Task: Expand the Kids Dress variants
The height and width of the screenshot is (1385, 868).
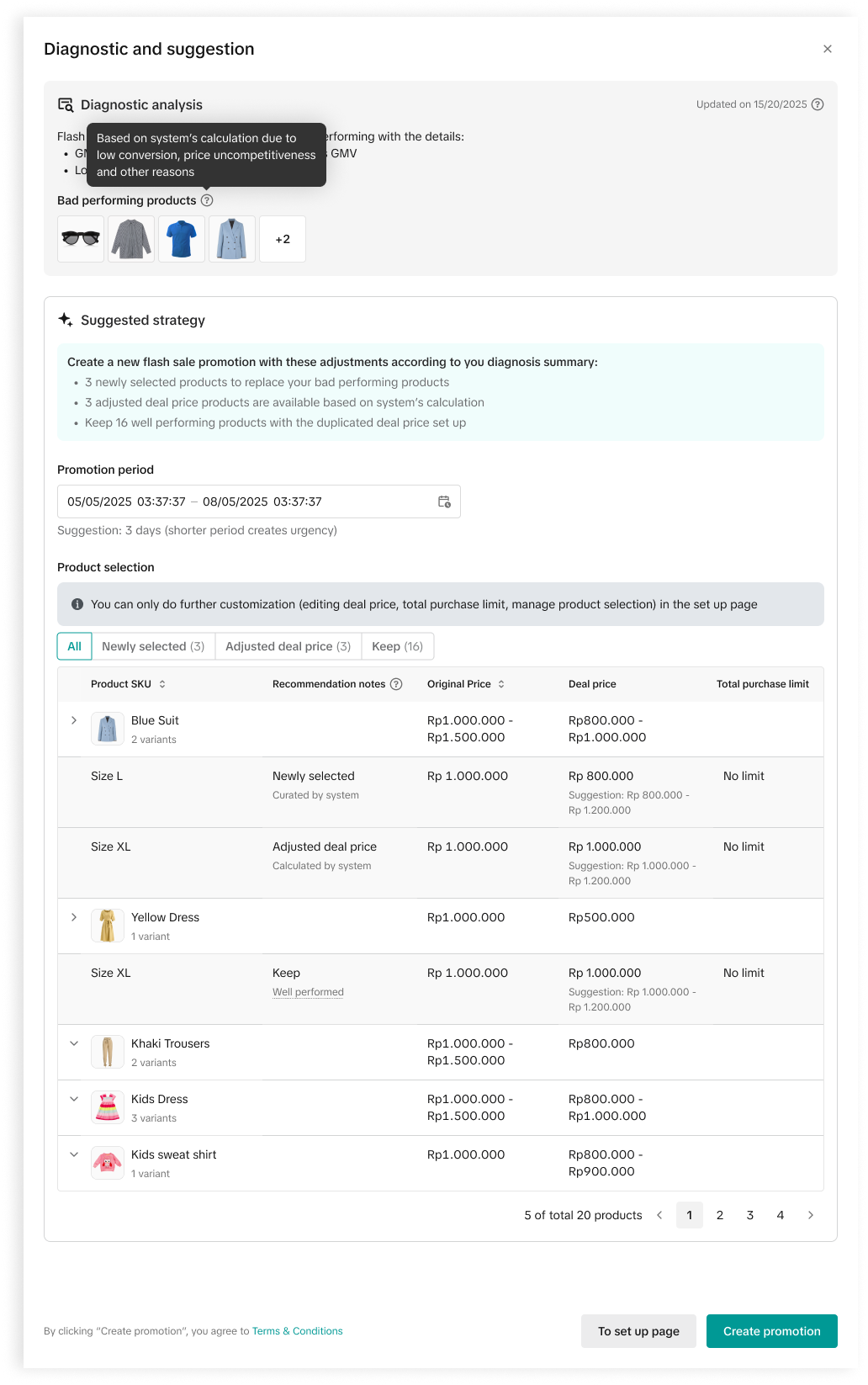Action: coord(74,1099)
